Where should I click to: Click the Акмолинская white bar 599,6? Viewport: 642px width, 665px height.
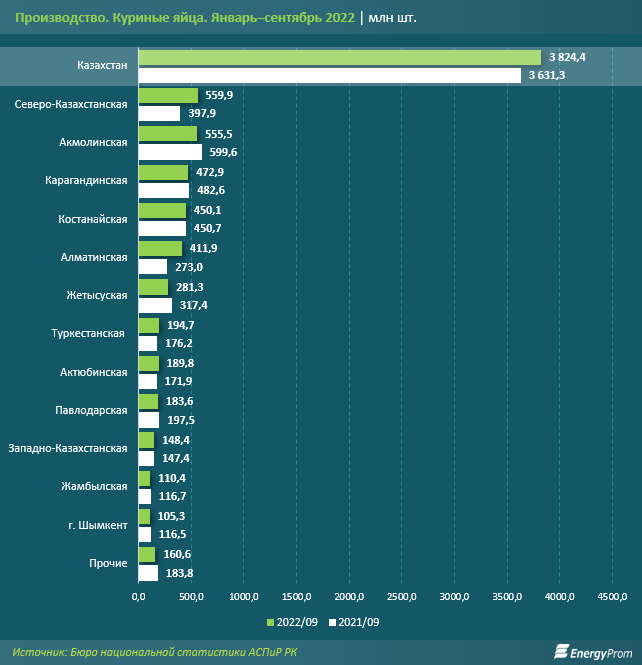(170, 152)
